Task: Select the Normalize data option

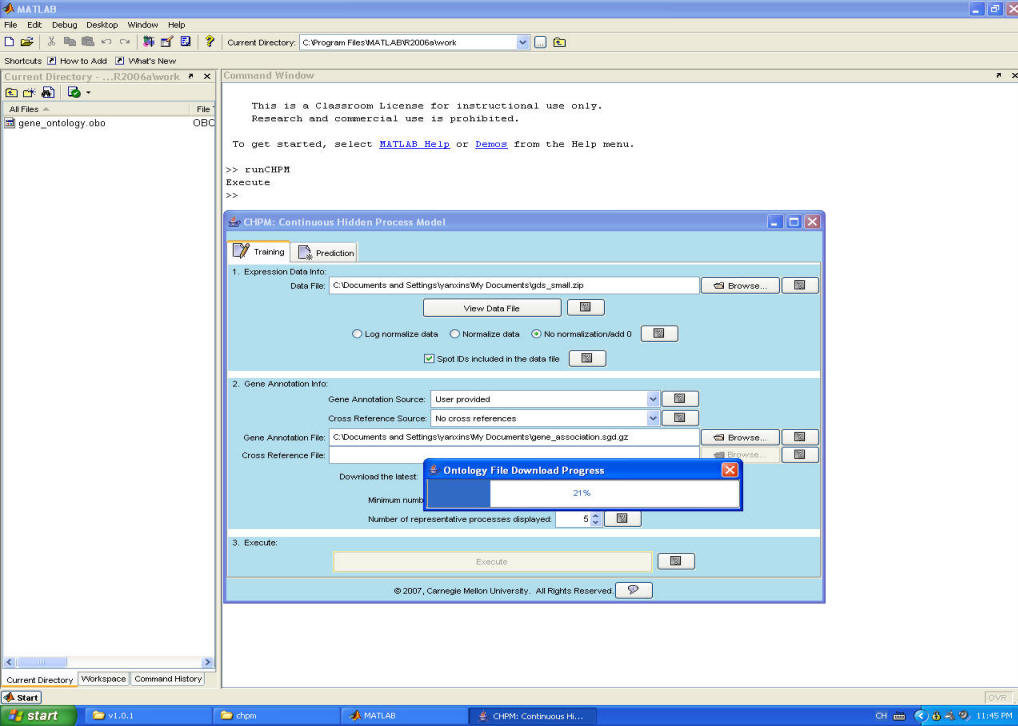Action: coord(455,334)
